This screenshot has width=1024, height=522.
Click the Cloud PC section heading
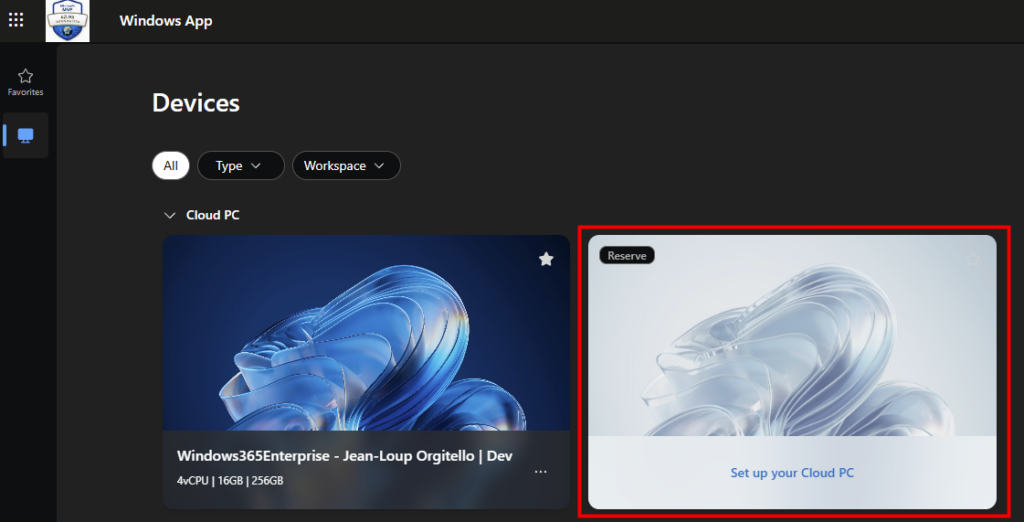coord(213,215)
